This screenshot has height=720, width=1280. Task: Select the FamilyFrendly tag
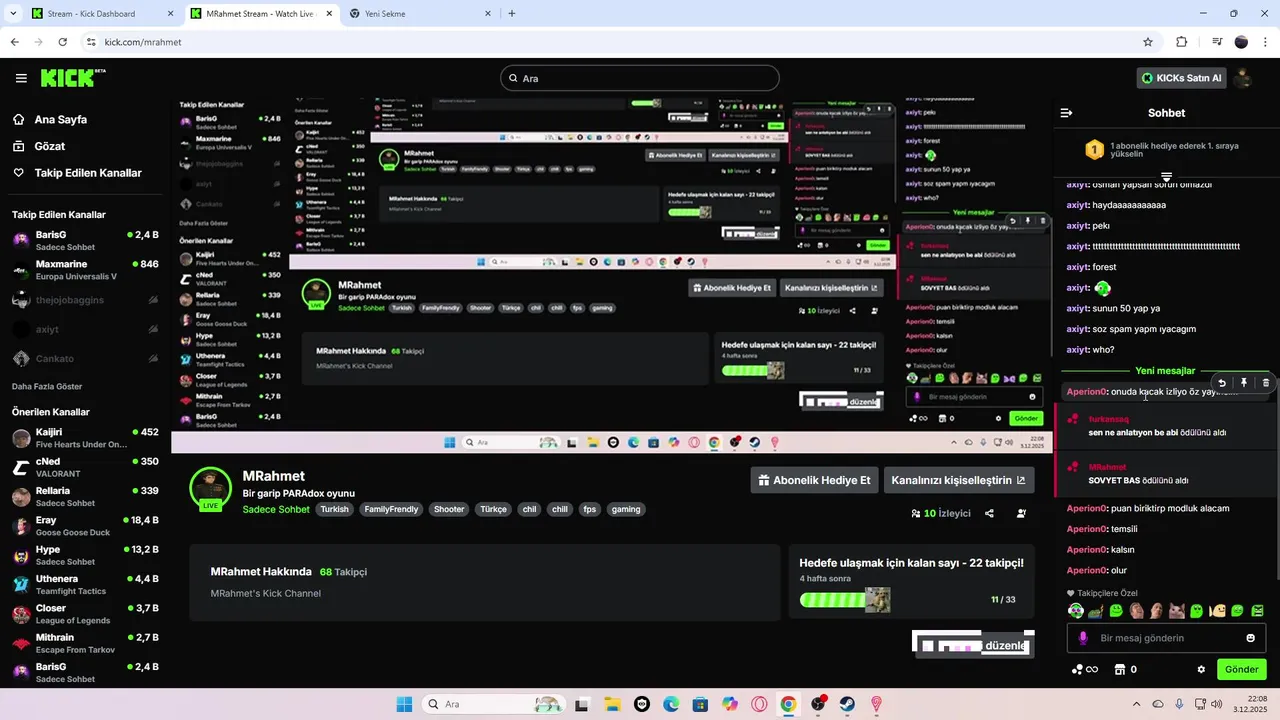tap(391, 509)
